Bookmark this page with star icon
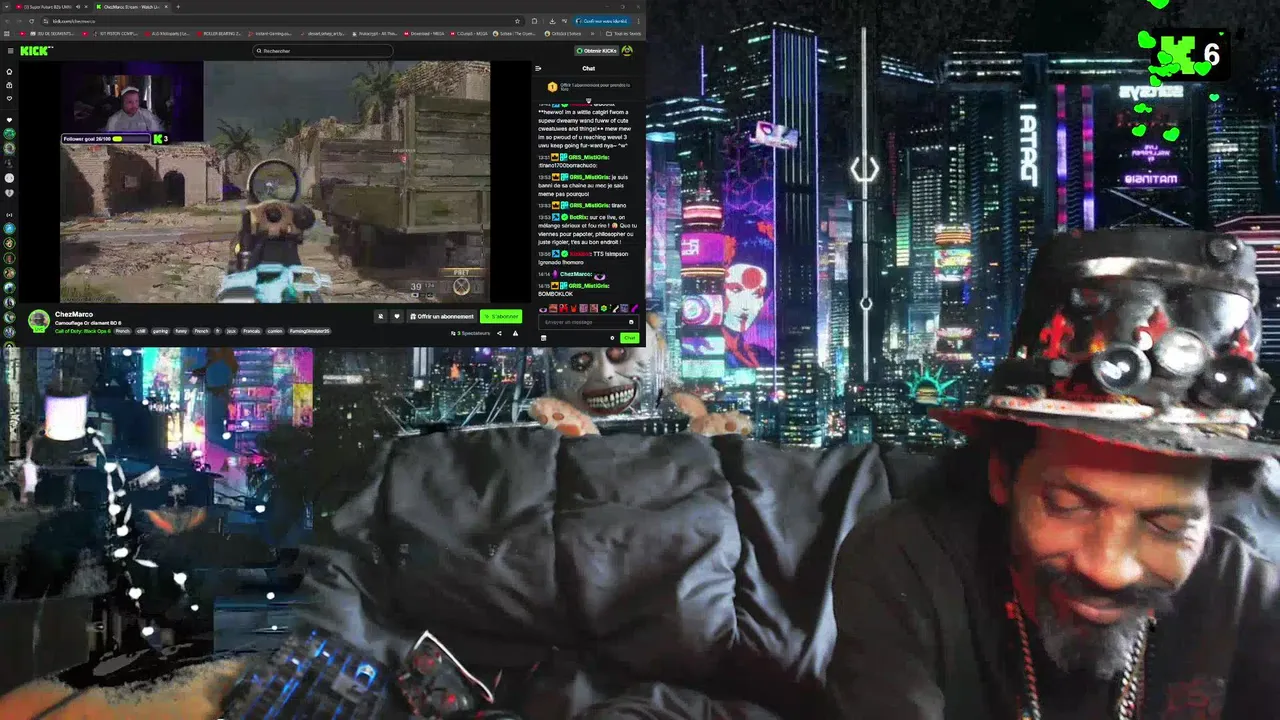 [x=517, y=21]
